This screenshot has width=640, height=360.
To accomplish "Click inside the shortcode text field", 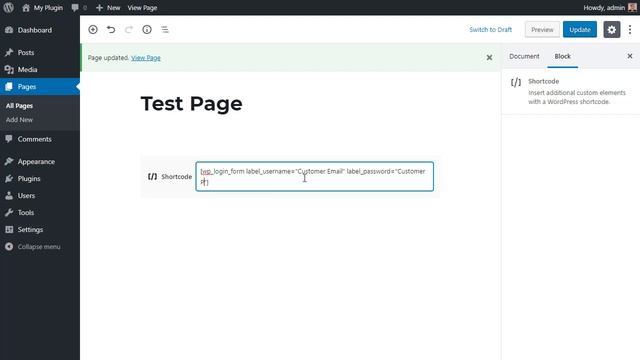I will click(x=314, y=176).
